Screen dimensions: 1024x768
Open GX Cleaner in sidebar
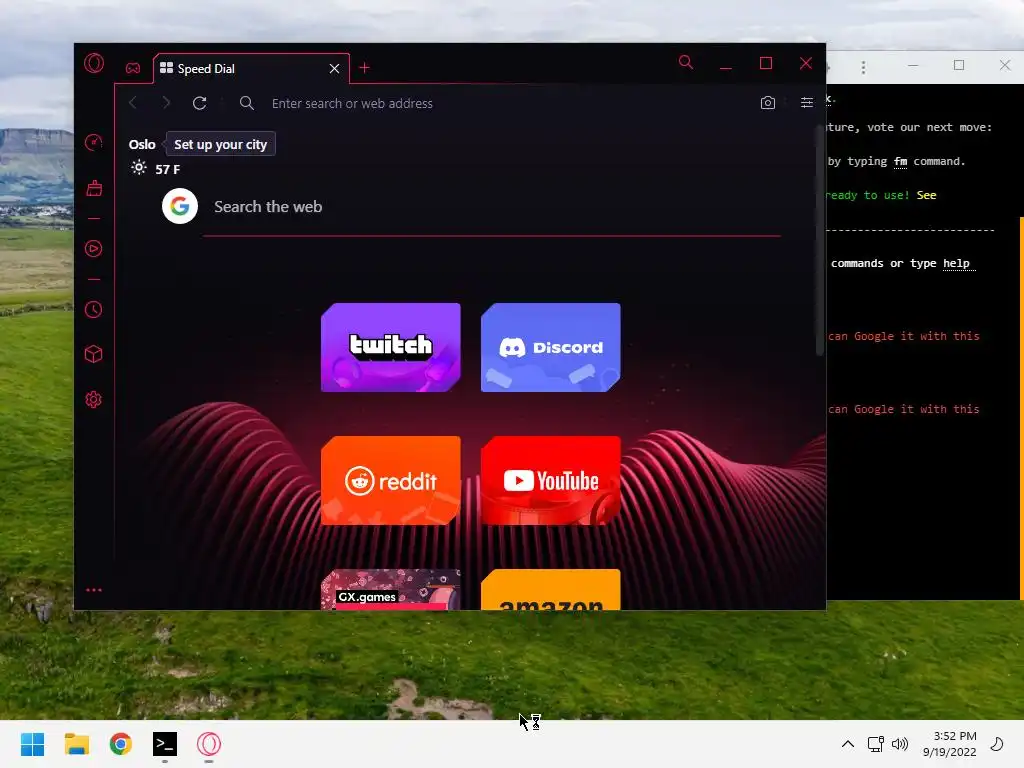(94, 189)
